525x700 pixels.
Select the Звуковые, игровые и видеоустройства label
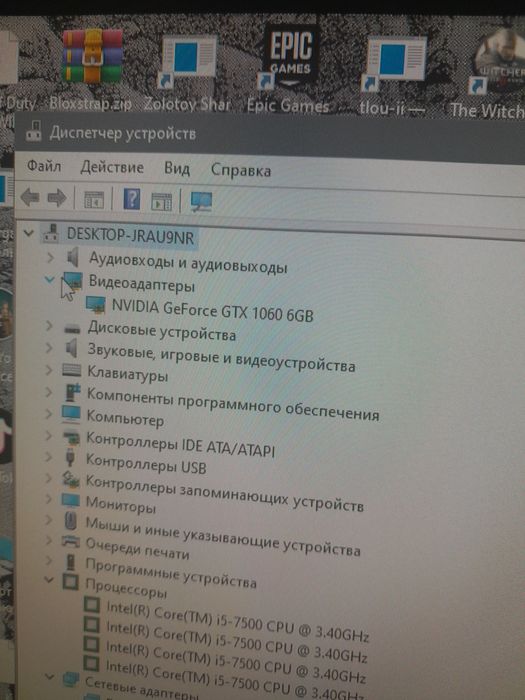pos(221,358)
